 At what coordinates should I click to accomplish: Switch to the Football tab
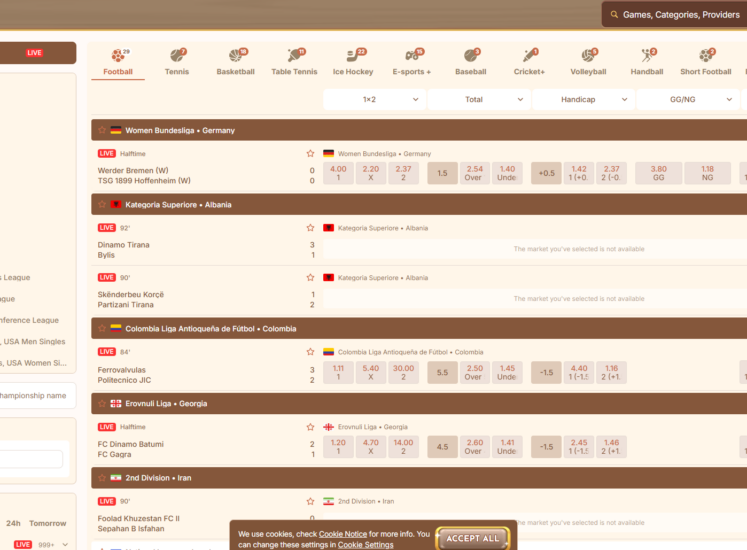coord(118,61)
